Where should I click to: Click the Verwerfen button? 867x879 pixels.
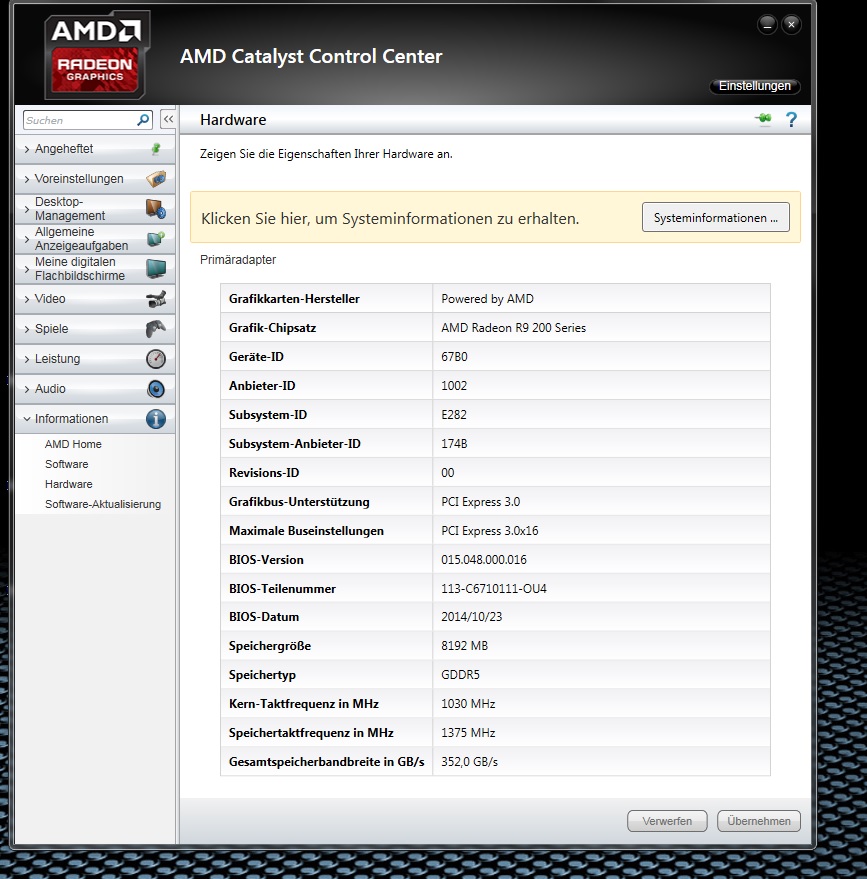click(x=667, y=821)
